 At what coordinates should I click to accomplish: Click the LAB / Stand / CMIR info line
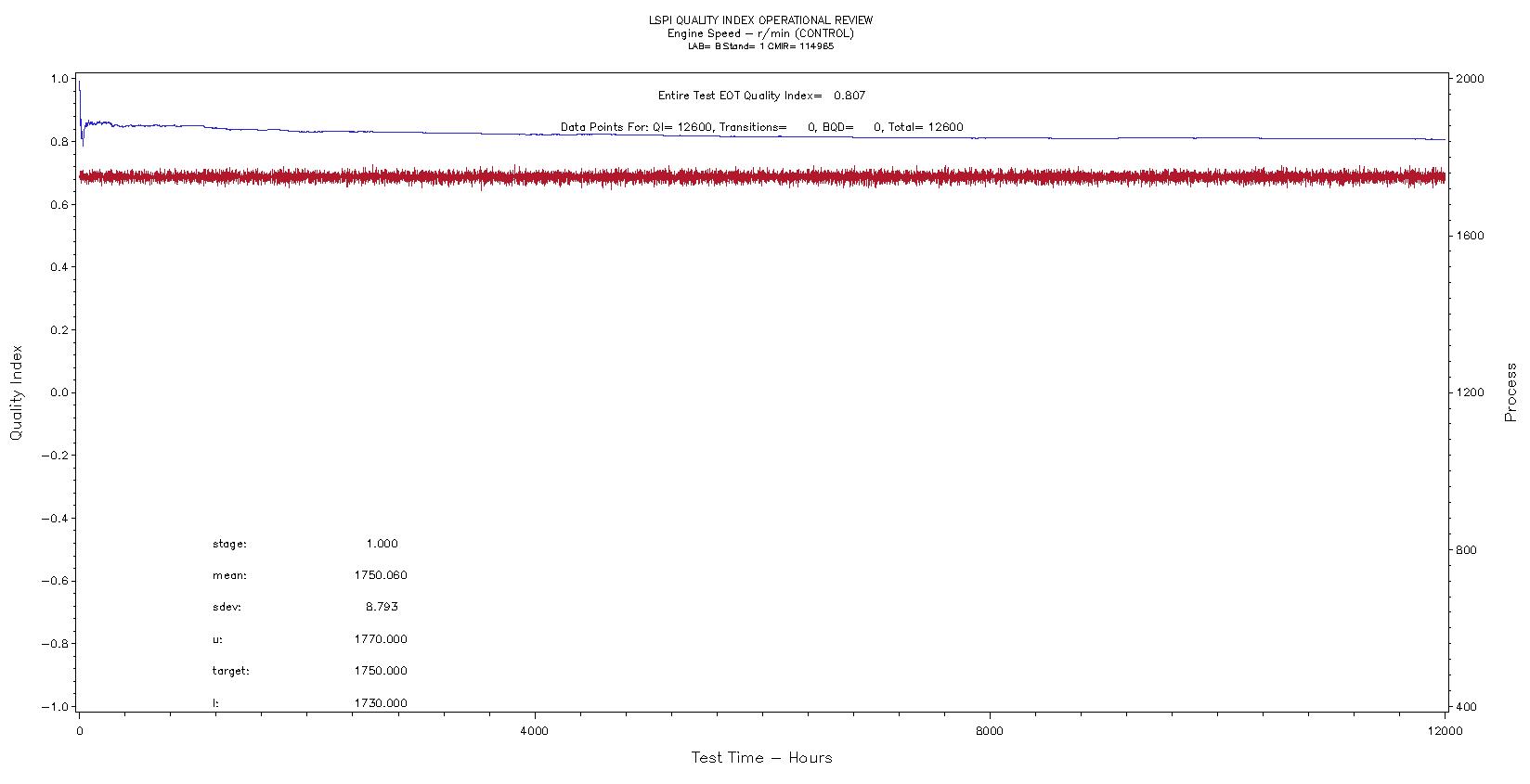[x=760, y=46]
